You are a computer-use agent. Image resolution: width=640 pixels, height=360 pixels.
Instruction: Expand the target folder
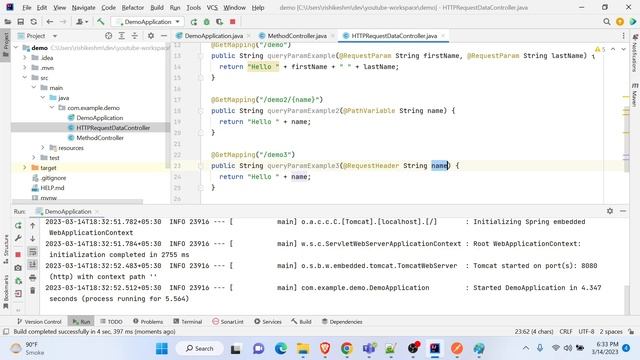click(x=25, y=168)
